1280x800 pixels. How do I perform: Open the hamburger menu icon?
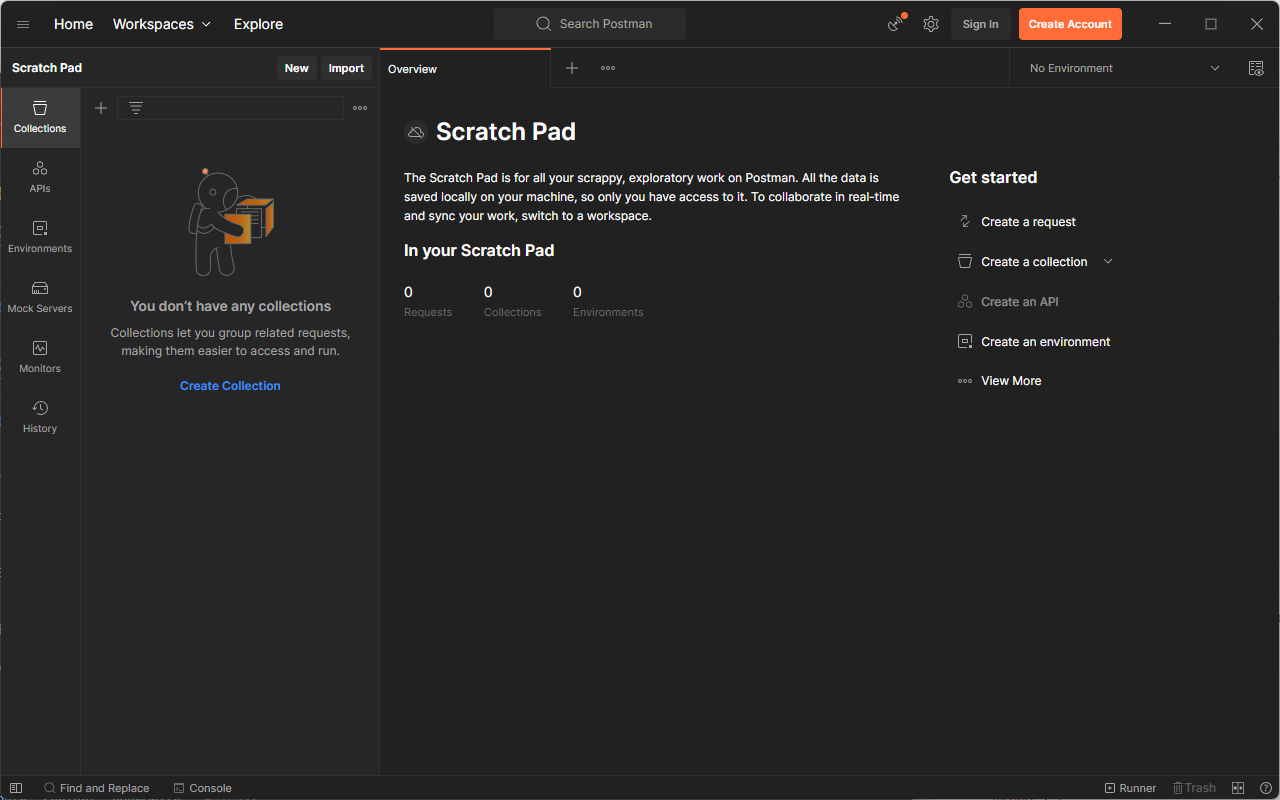pos(23,24)
